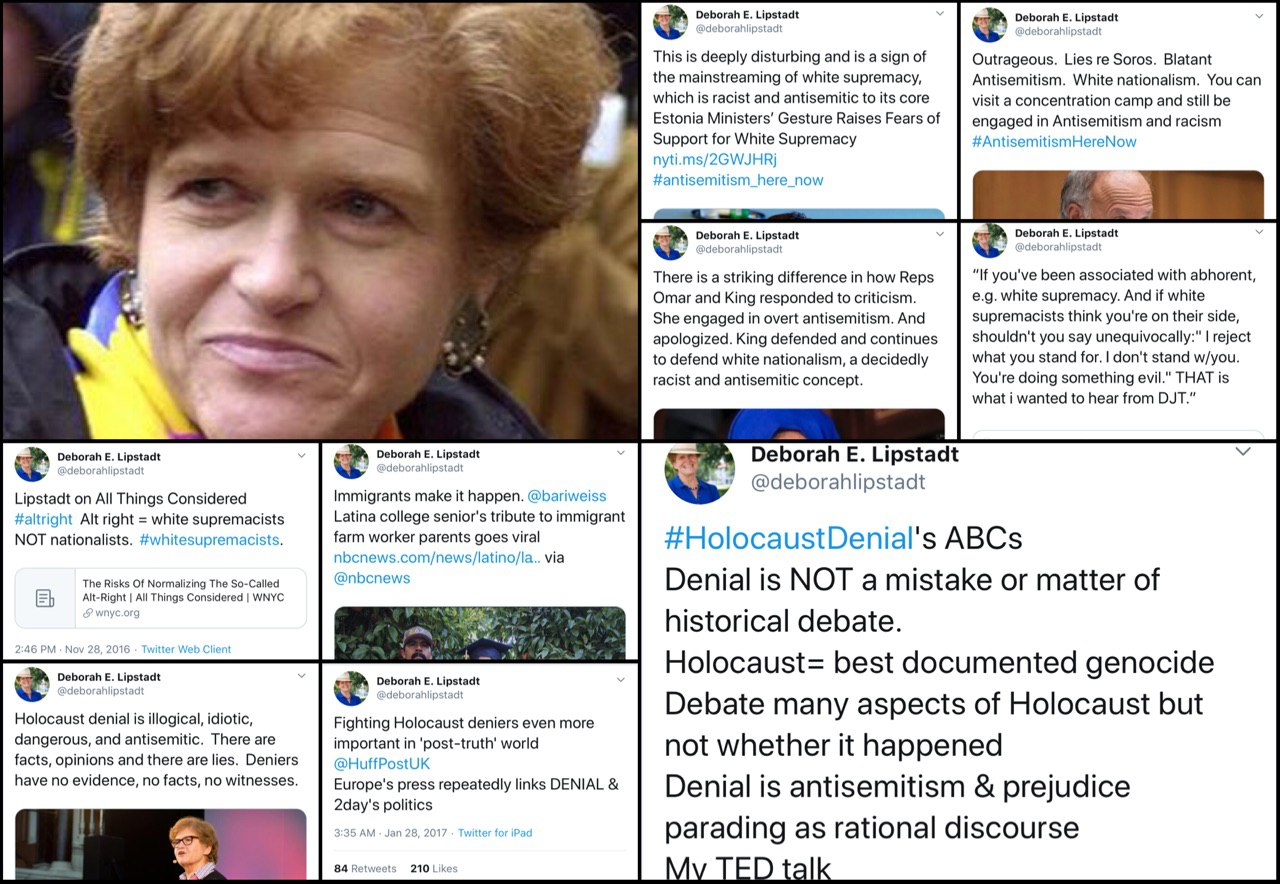Open the nyti.ms/2GWJHRj link
The image size is (1280, 884).
715,159
